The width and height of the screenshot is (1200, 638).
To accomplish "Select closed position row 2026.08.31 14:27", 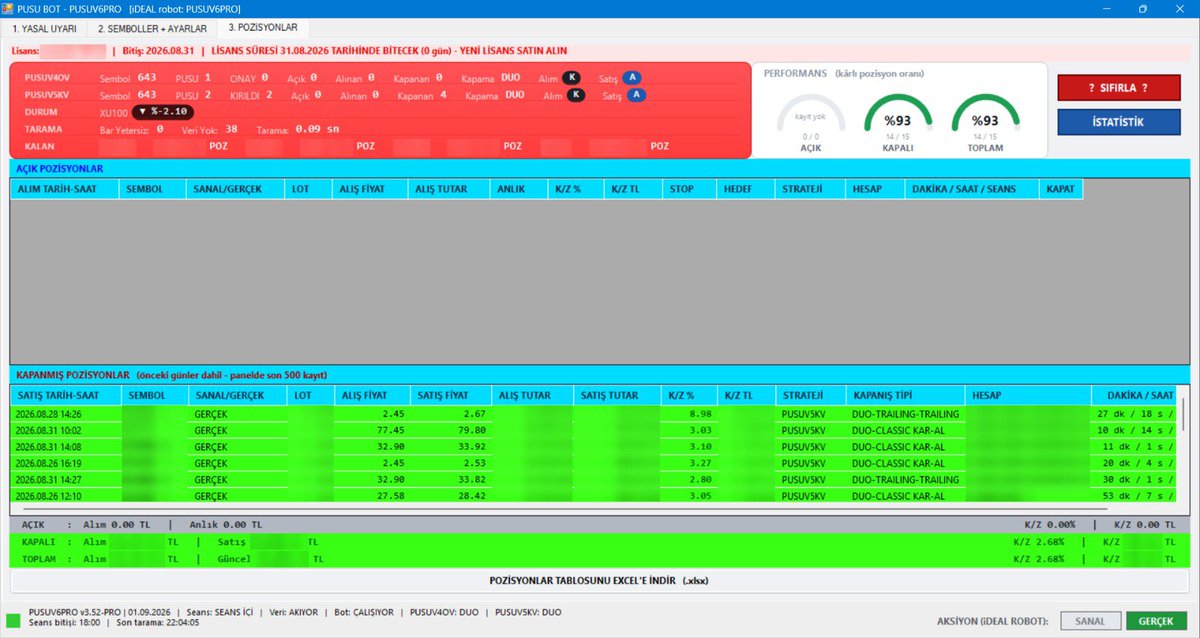I will coord(594,479).
